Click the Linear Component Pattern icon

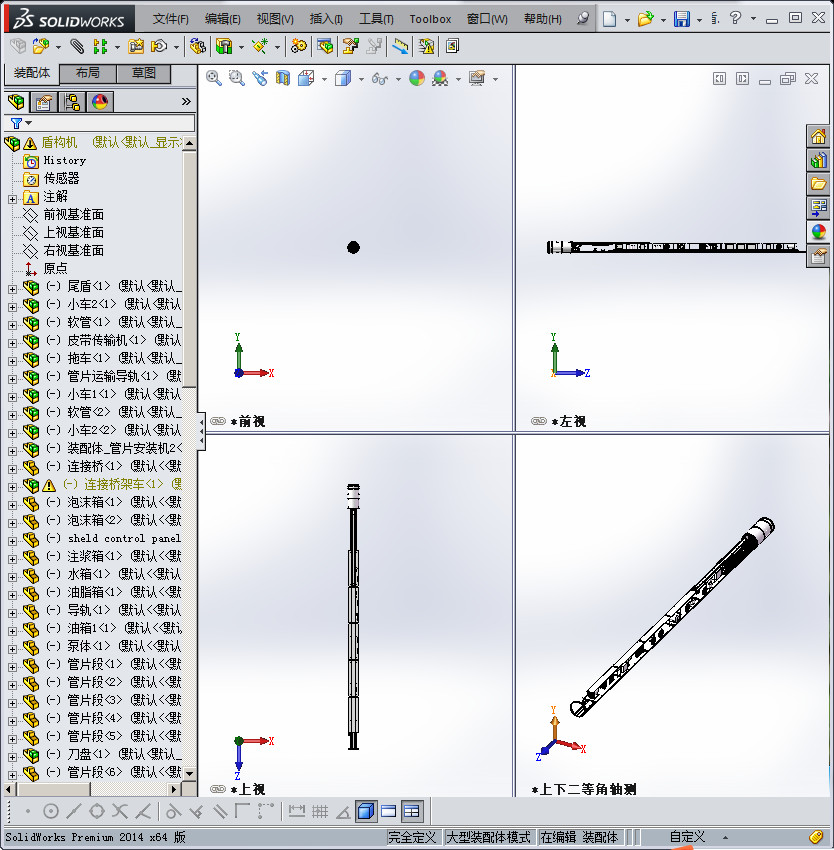(x=100, y=47)
